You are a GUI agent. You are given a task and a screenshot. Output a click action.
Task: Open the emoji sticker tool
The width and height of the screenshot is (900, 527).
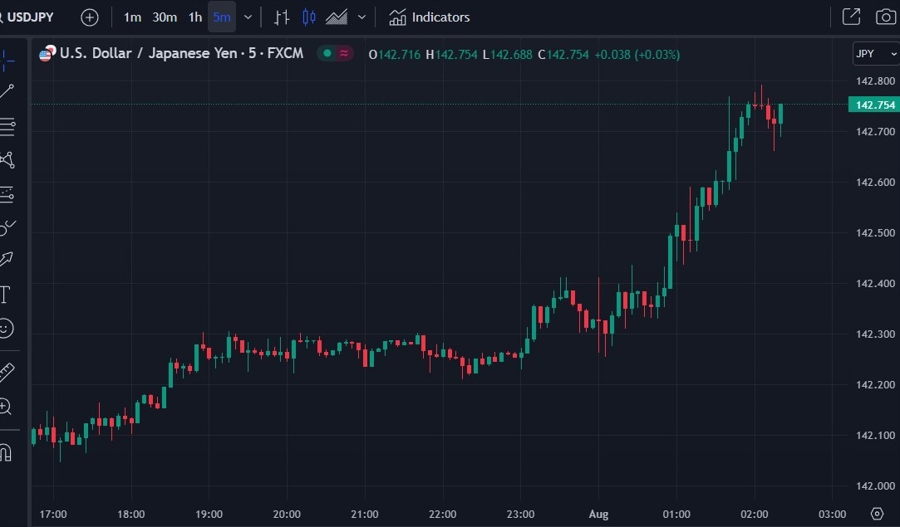6,328
